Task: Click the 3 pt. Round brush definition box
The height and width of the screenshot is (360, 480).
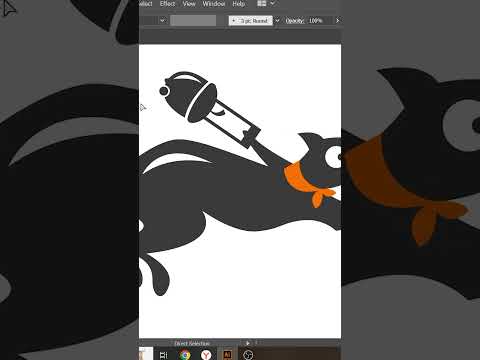Action: [251, 21]
